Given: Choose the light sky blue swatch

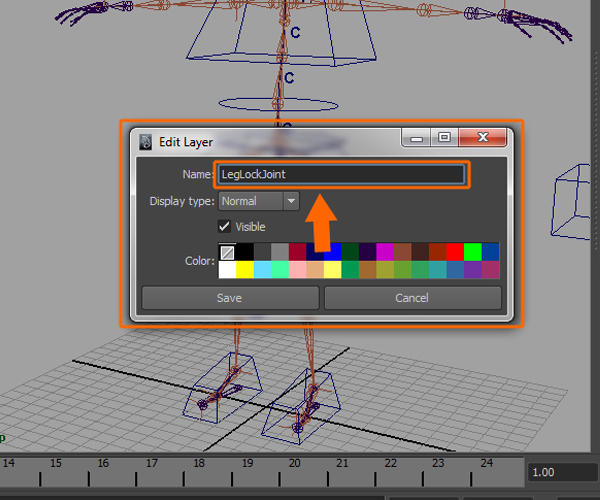Looking at the screenshot, I should [262, 270].
